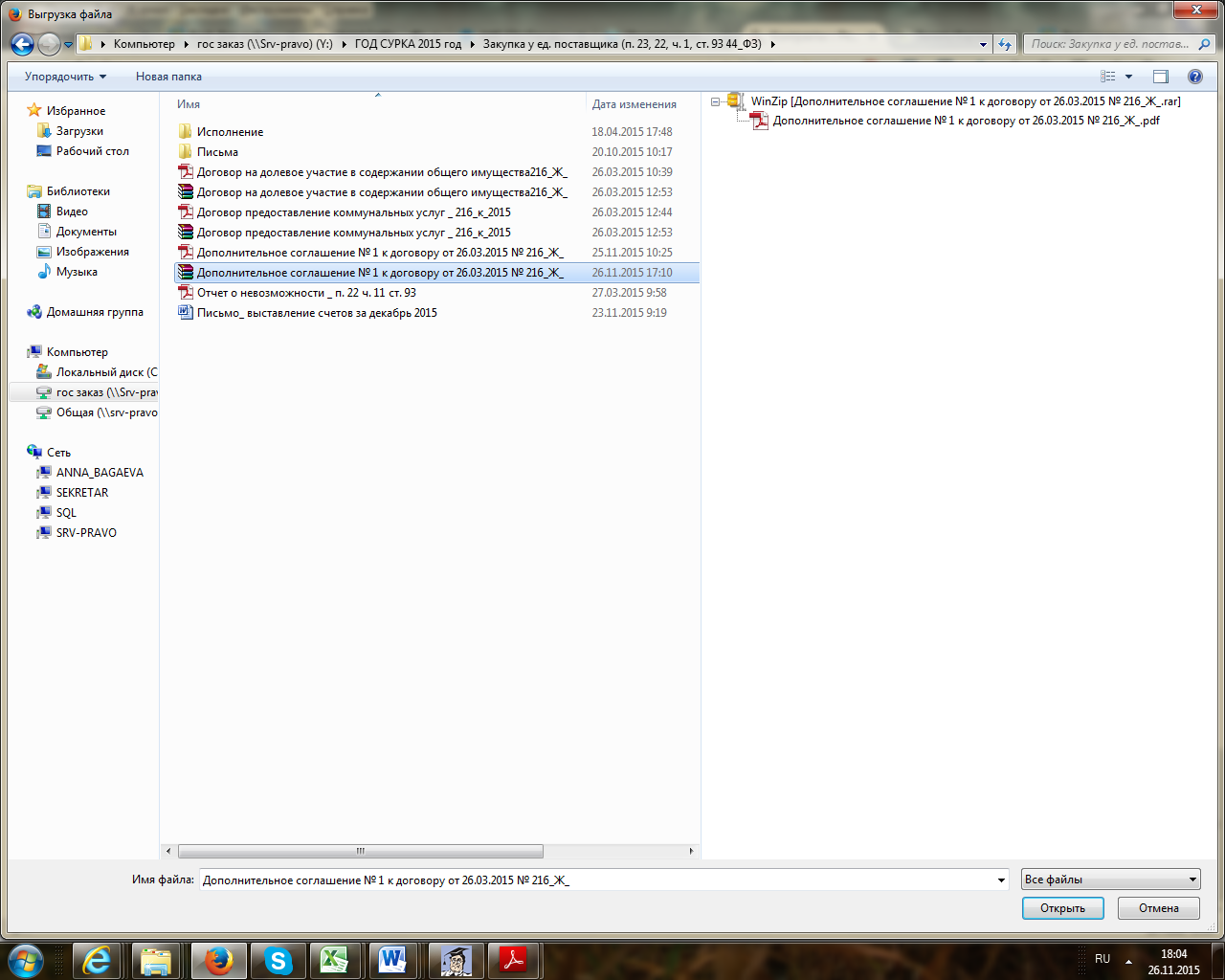Open "Загрузки" in favorites
This screenshot has width=1225, height=980.
click(x=79, y=131)
